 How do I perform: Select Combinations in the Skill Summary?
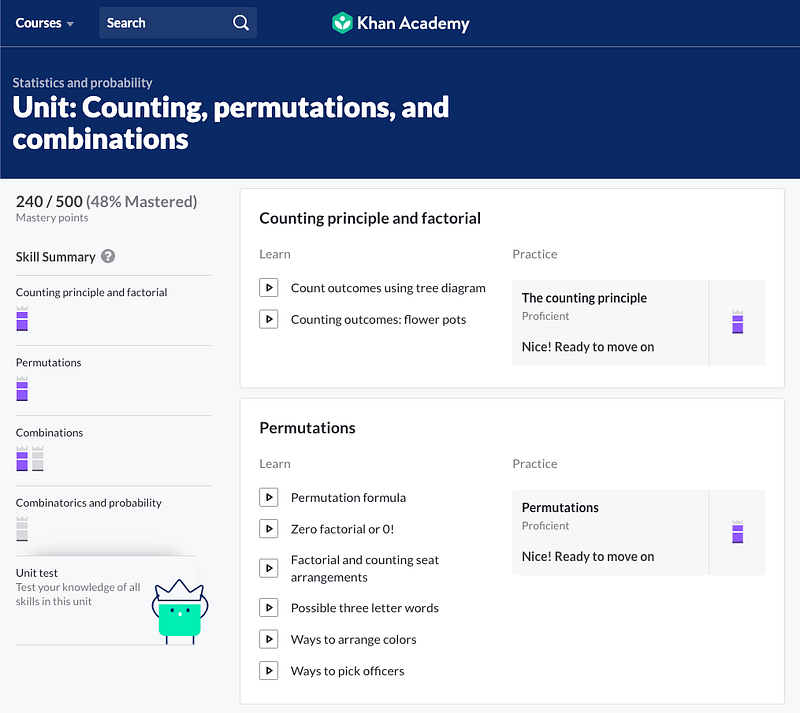click(x=49, y=433)
